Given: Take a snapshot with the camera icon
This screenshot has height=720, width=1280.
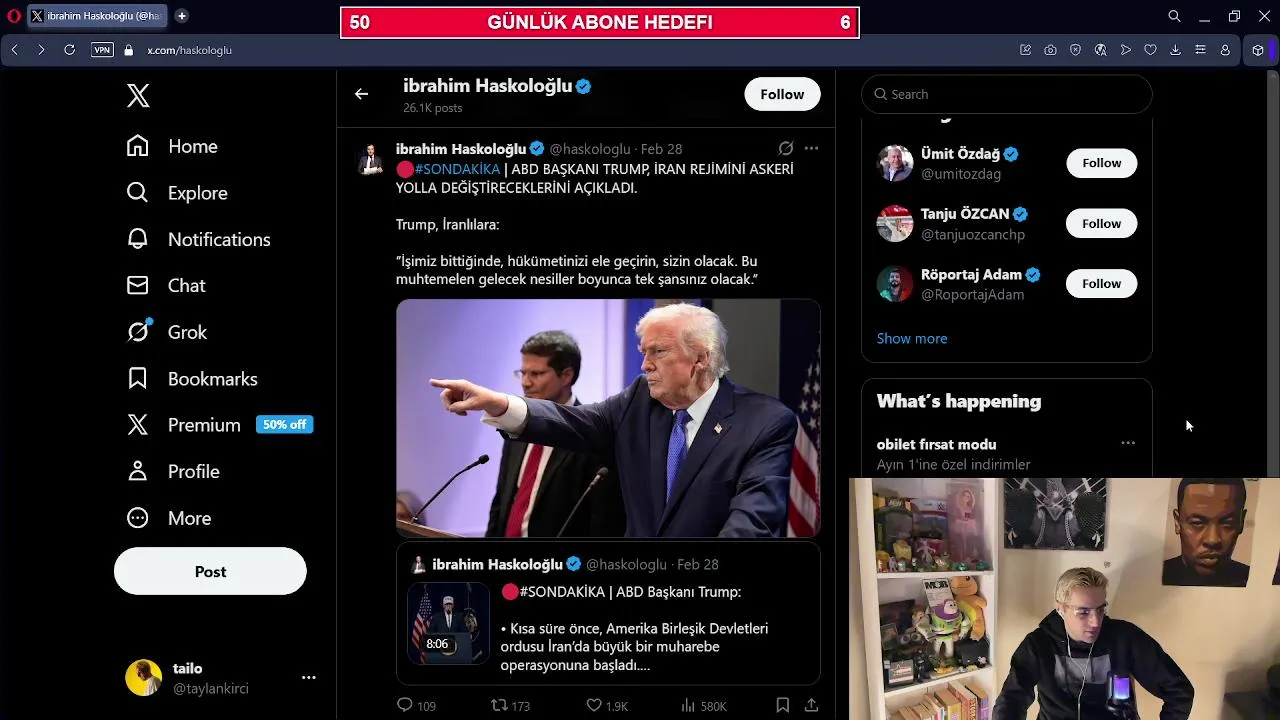Looking at the screenshot, I should tap(1050, 49).
